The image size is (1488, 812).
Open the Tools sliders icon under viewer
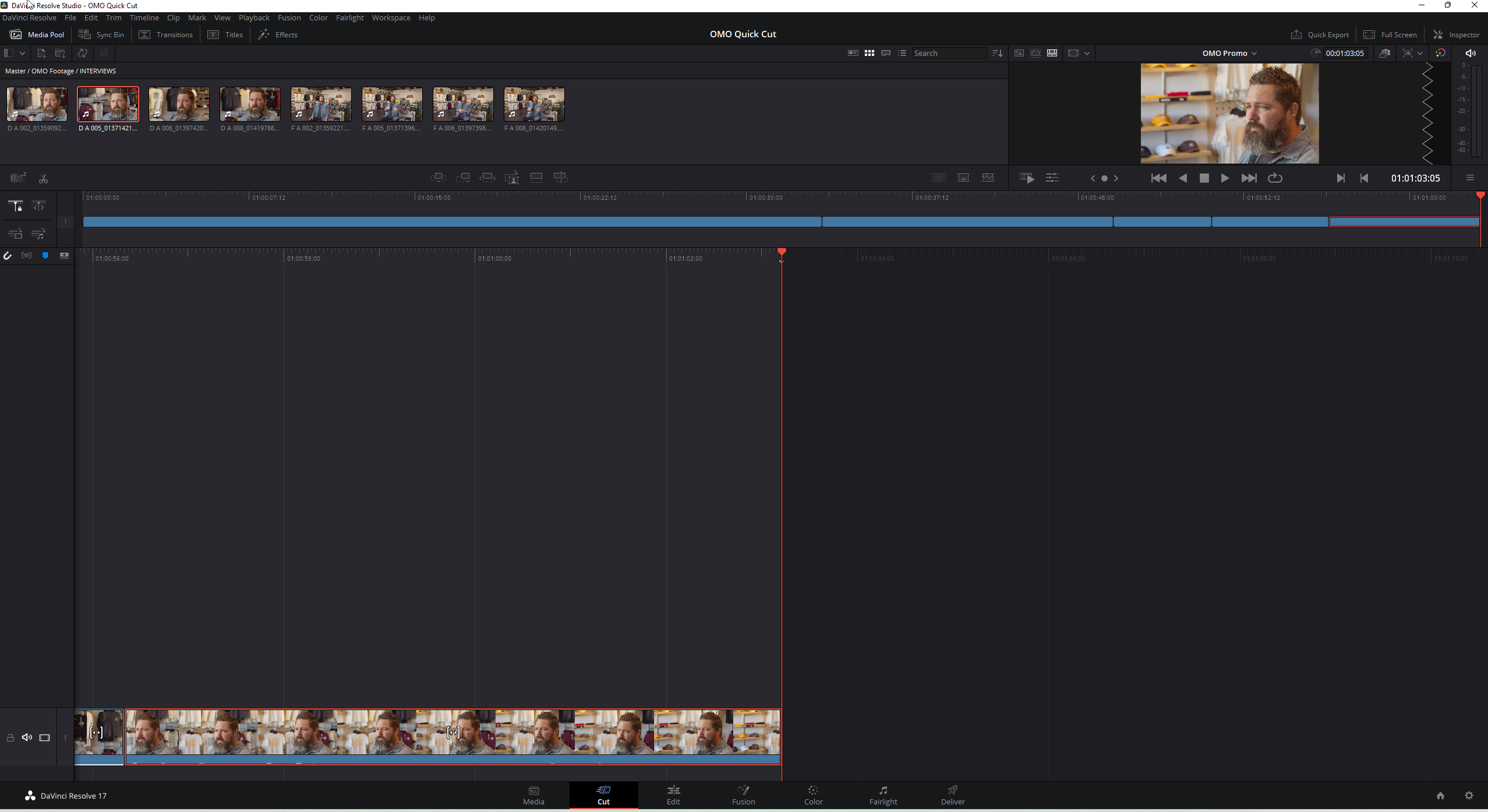pyautogui.click(x=1052, y=178)
